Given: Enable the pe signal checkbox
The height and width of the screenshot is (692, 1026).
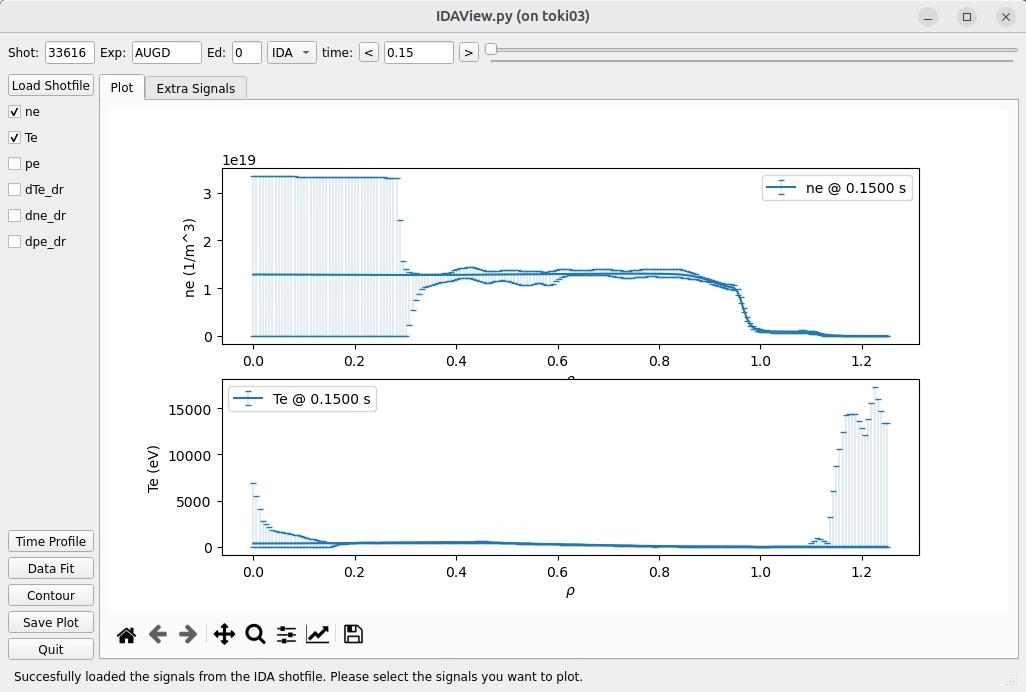Looking at the screenshot, I should [15, 164].
